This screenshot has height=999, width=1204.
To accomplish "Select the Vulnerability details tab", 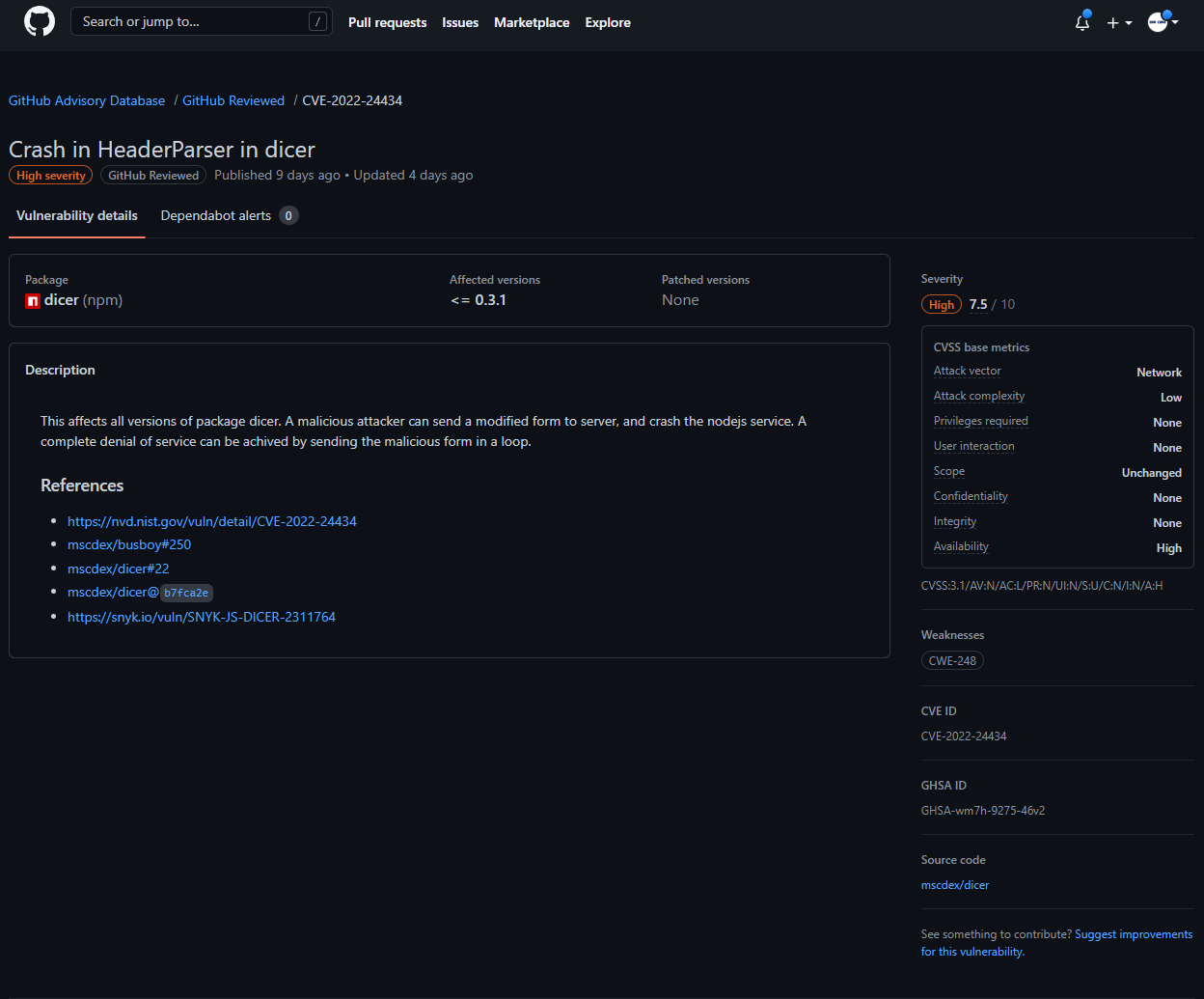I will [77, 215].
